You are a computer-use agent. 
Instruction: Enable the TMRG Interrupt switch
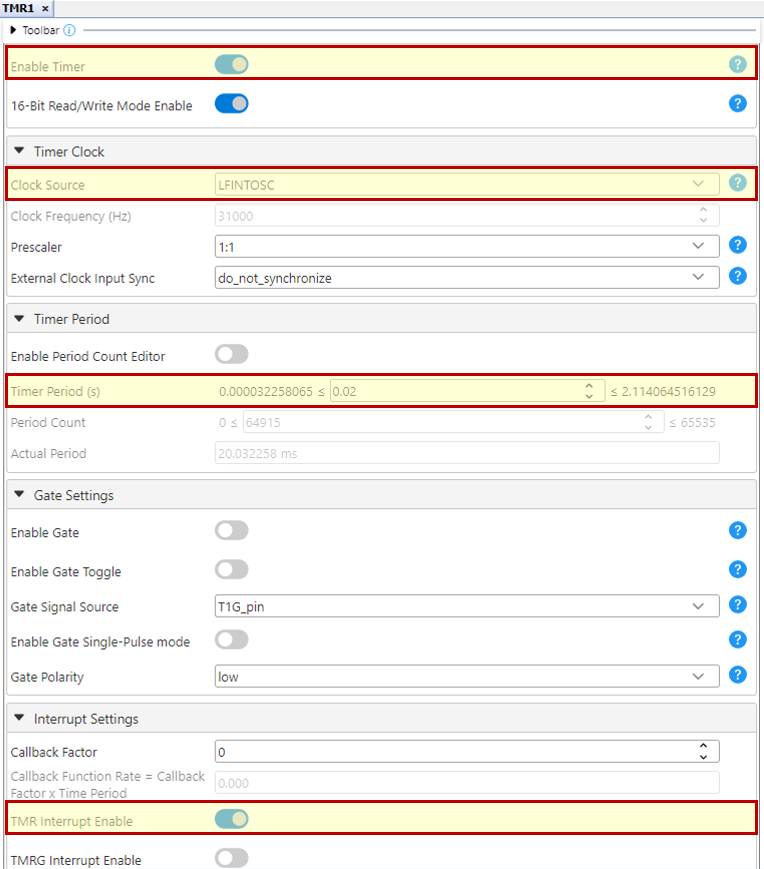[231, 859]
